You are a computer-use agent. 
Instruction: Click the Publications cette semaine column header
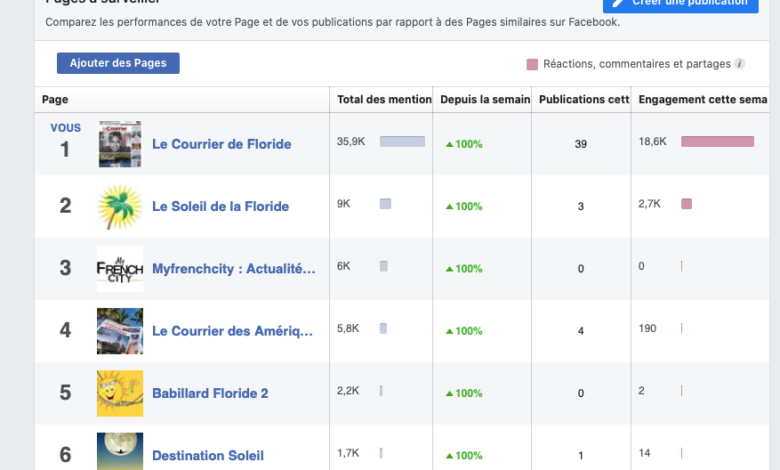click(583, 100)
